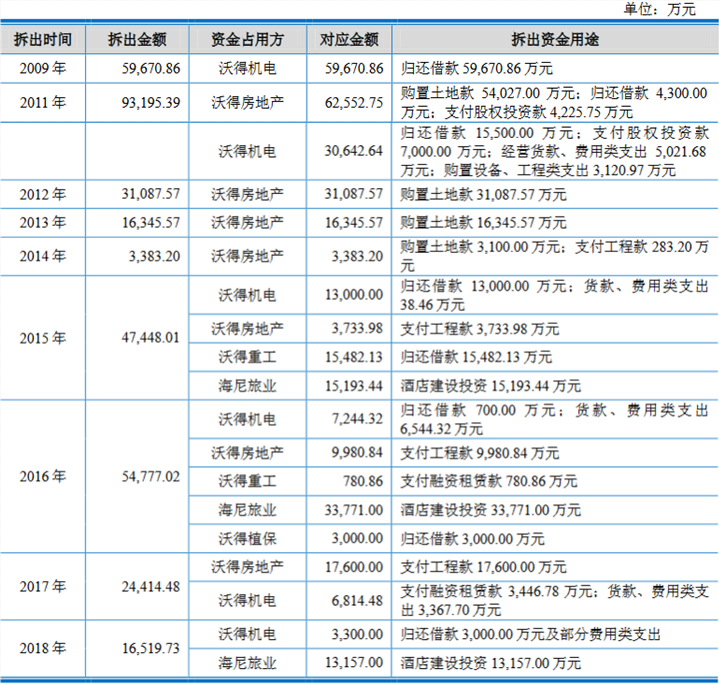Select the 2017 年 cell
The image size is (719, 684).
tap(43, 586)
